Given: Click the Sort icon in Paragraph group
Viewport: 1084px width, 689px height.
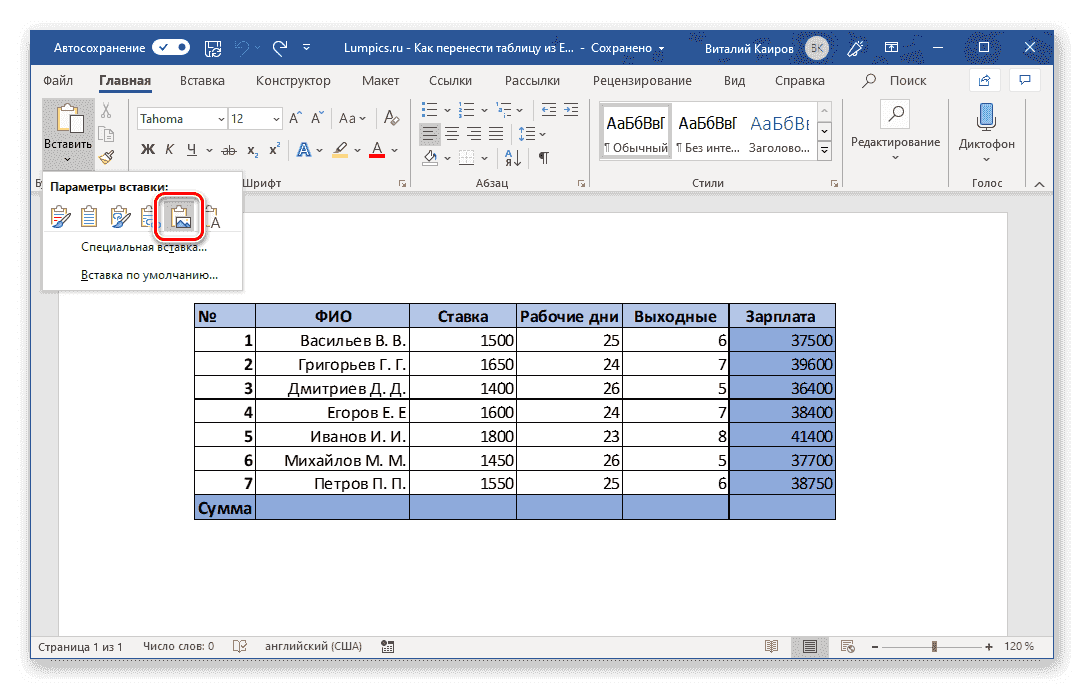Looking at the screenshot, I should pyautogui.click(x=511, y=158).
